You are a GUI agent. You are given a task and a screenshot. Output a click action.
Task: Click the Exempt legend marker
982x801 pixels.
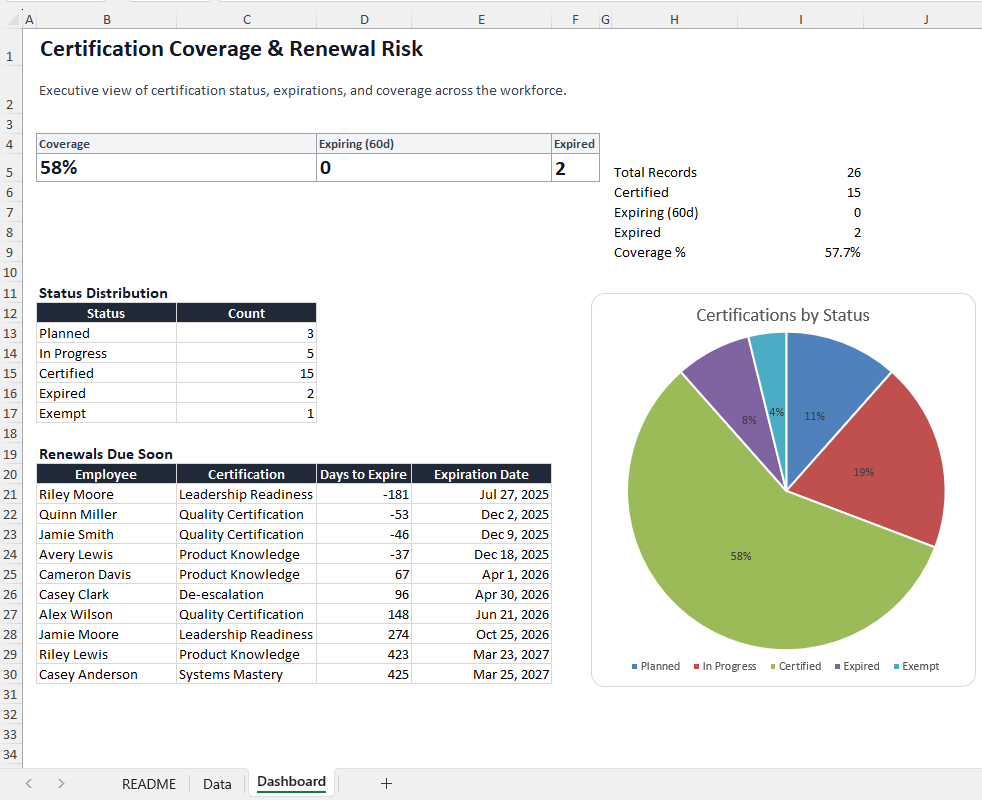click(x=894, y=666)
